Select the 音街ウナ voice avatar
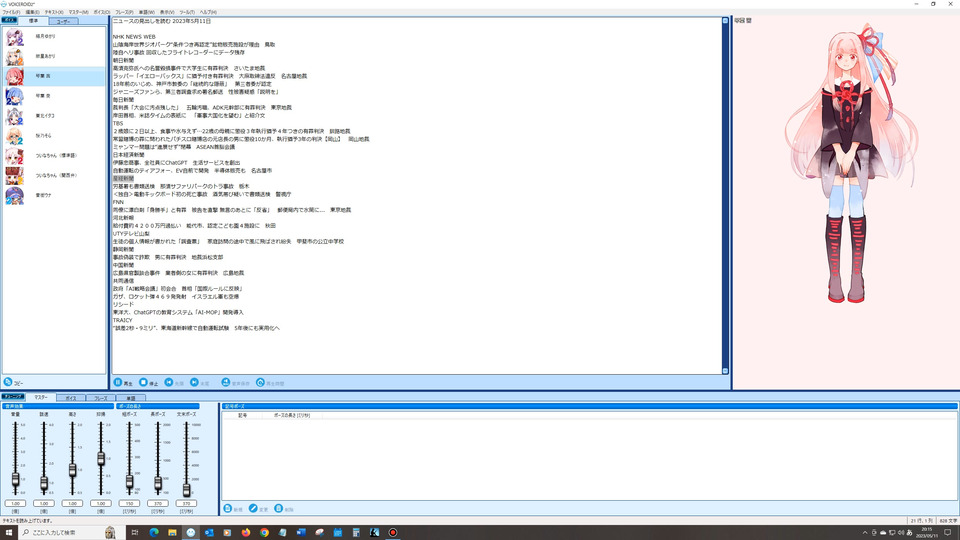960x540 pixels. 15,195
